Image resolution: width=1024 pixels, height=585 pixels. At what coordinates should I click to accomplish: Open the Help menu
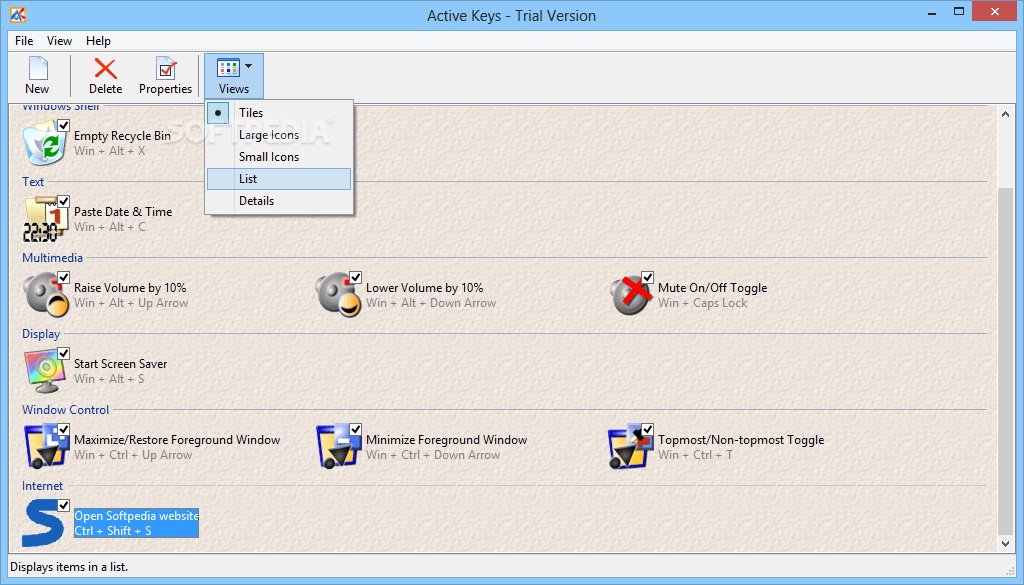point(97,41)
